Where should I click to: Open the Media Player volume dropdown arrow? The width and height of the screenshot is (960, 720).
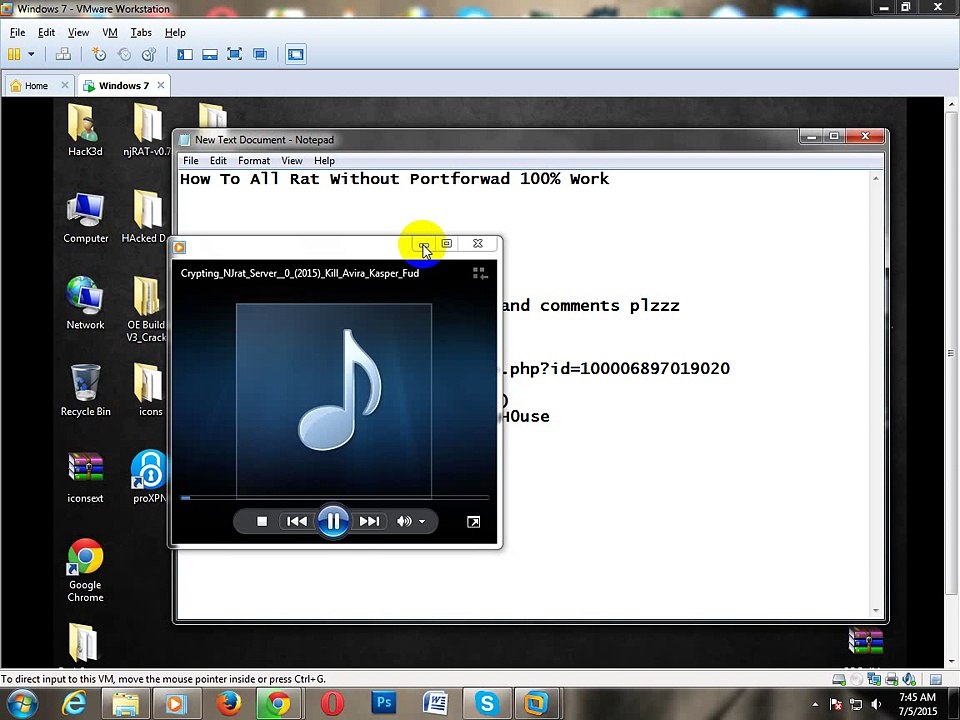422,522
